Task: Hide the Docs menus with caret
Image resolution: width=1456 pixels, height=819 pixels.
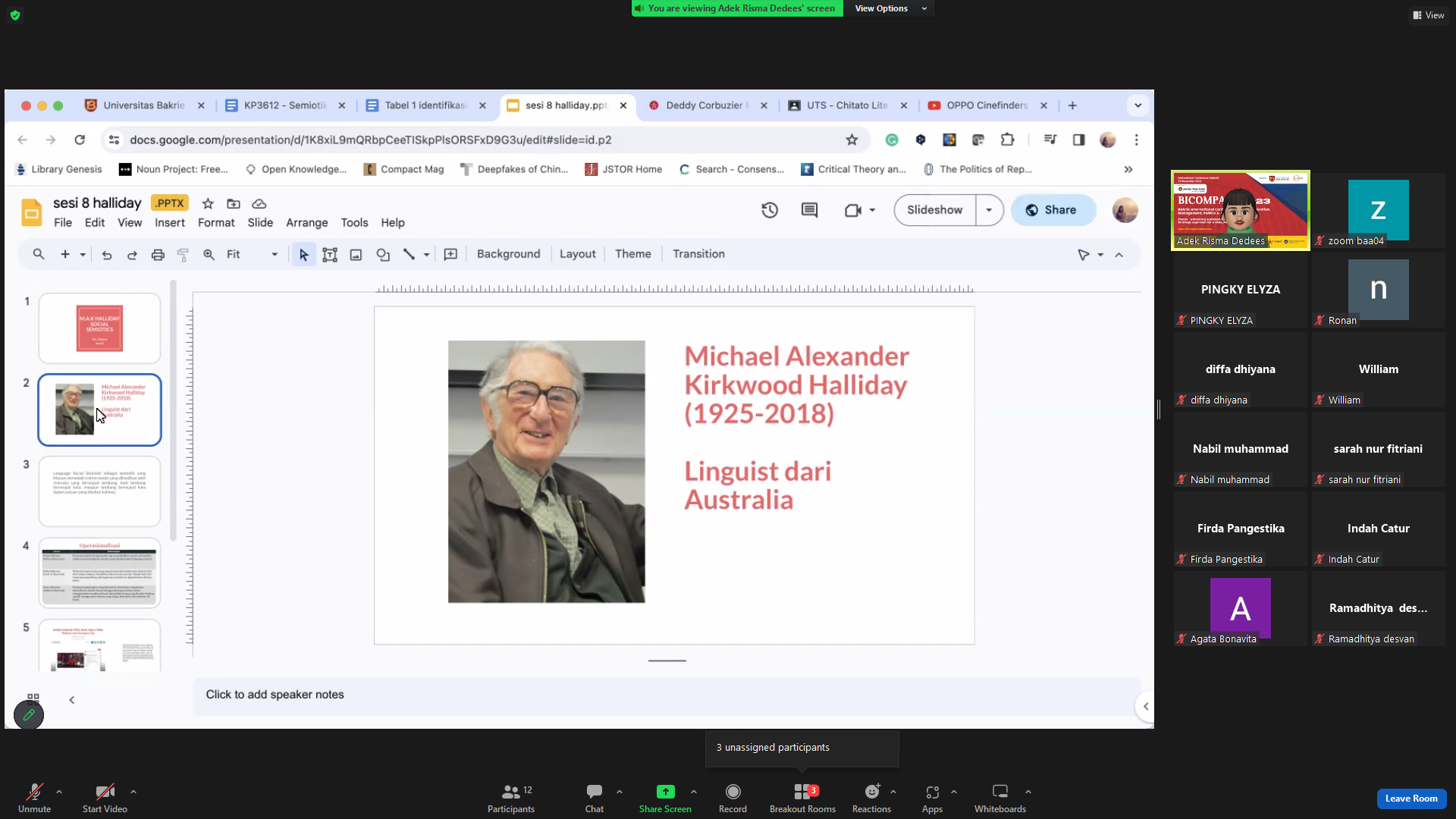Action: pos(1119,255)
